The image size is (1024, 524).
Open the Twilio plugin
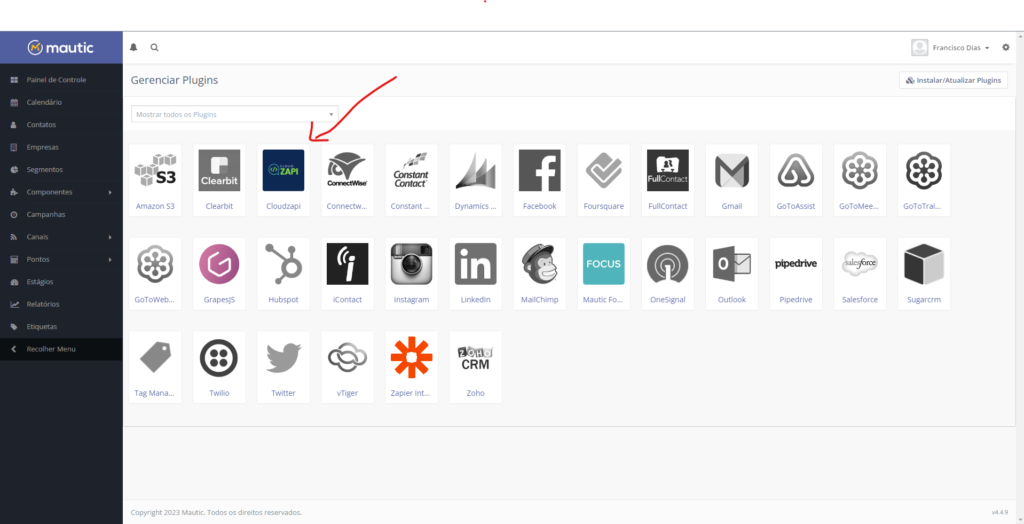click(219, 367)
